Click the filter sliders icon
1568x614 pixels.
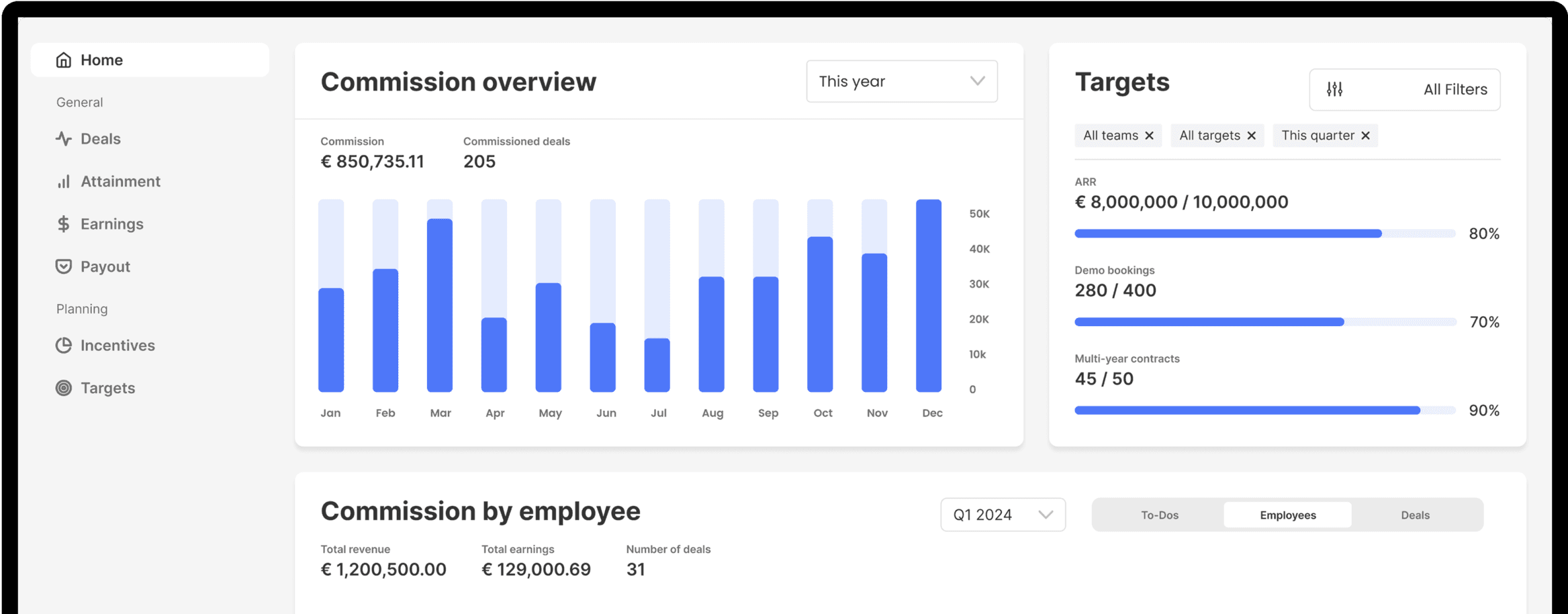[x=1334, y=89]
